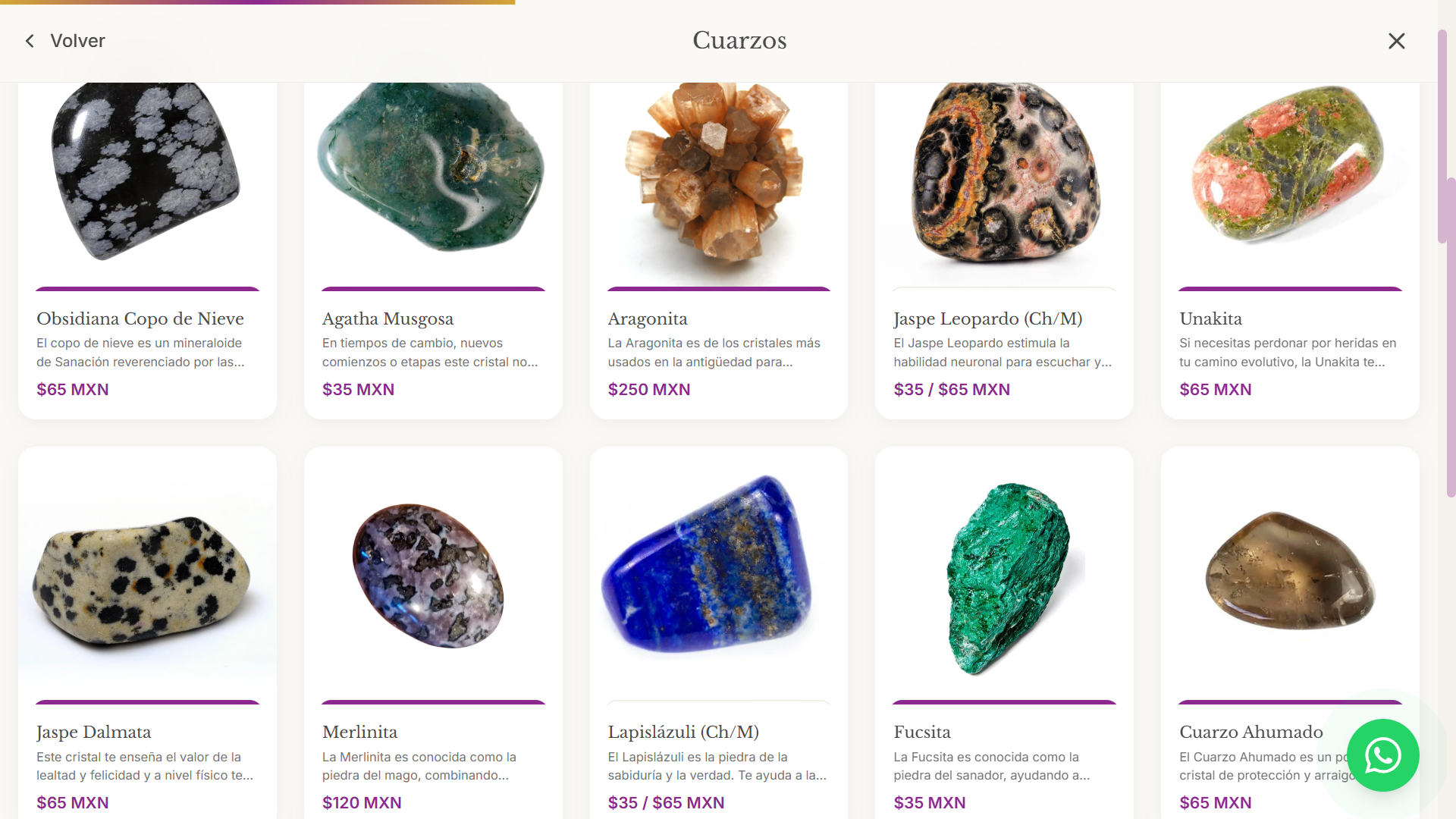Viewport: 1456px width, 819px height.
Task: Open the Aragonita product title
Action: pos(648,318)
